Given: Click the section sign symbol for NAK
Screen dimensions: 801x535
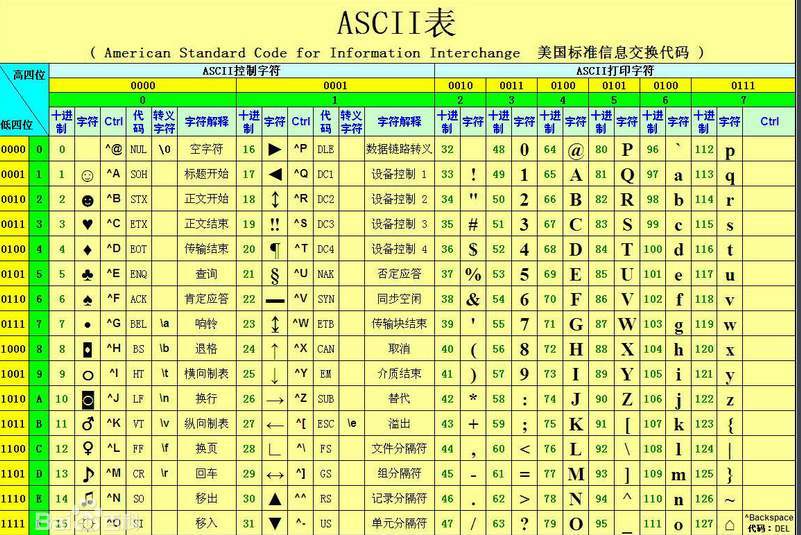Looking at the screenshot, I should point(275,276).
